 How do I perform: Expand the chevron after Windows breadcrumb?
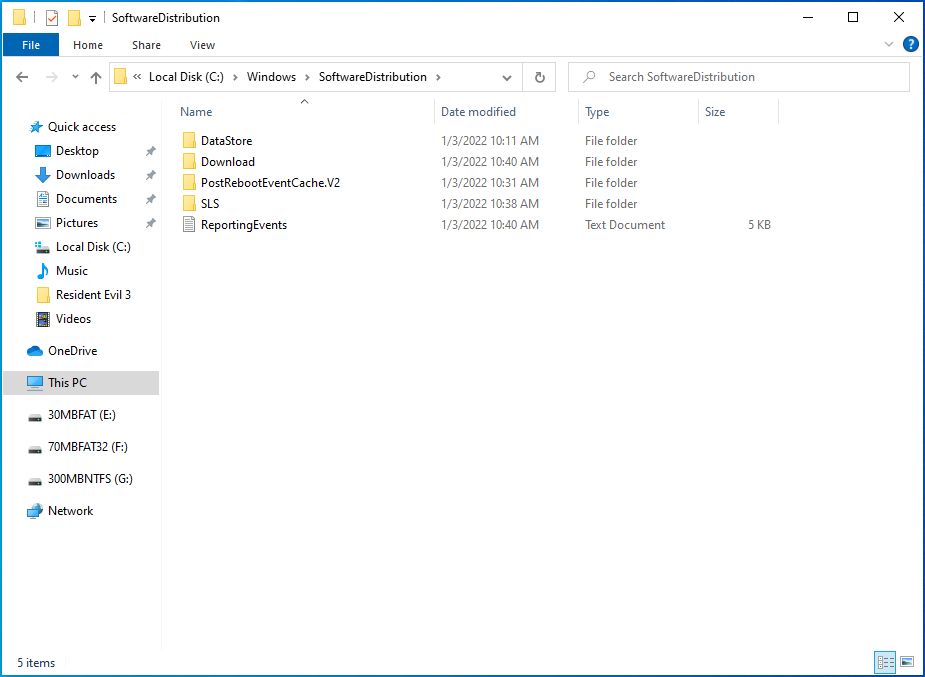(307, 77)
